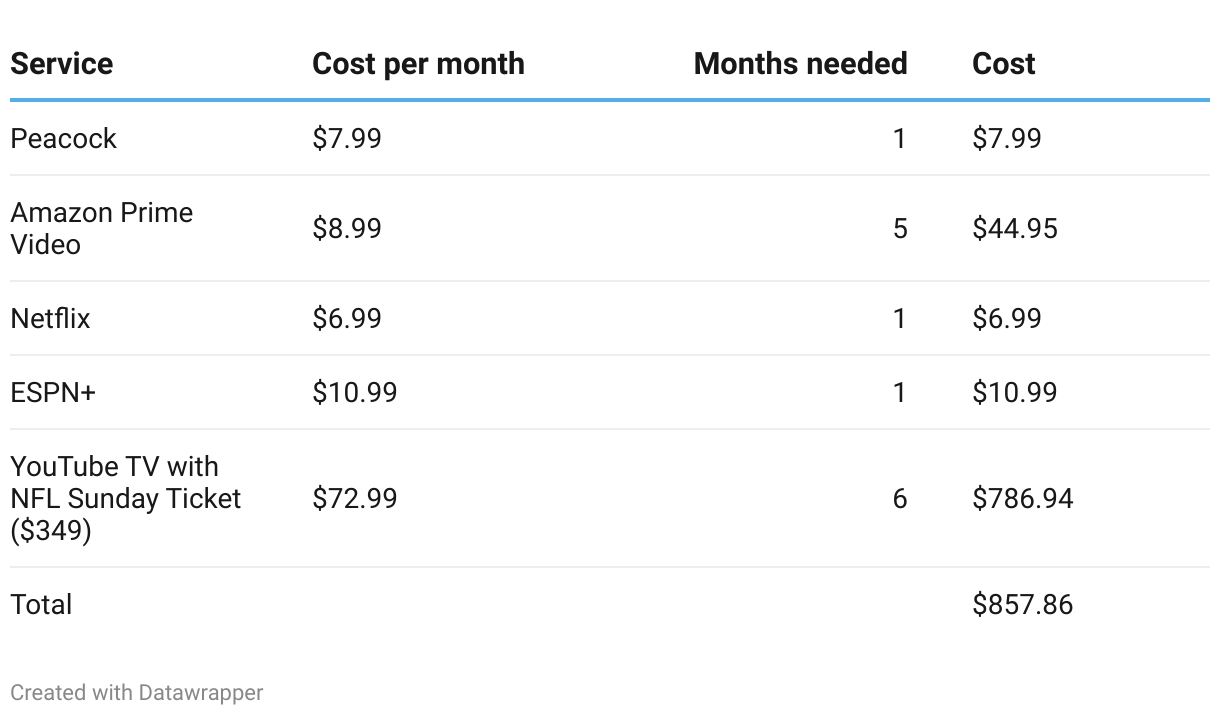Click the Service column header

pyautogui.click(x=61, y=64)
